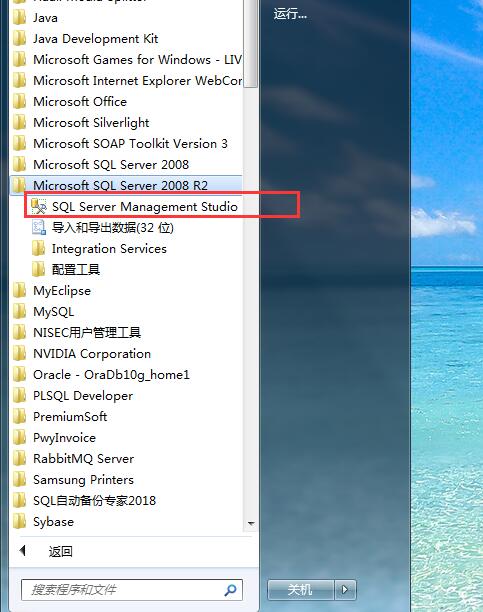Select the MySQL program folder text
Image resolution: width=483 pixels, height=612 pixels.
(53, 312)
